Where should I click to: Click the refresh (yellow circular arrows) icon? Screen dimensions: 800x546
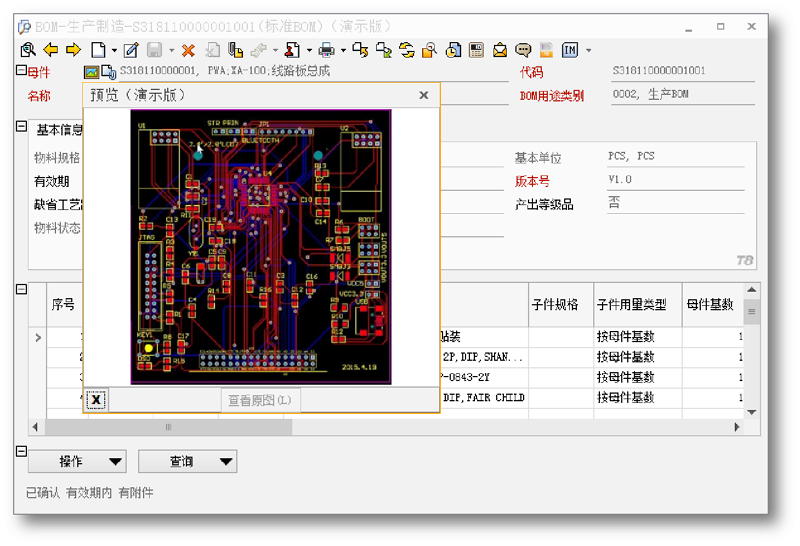click(407, 49)
